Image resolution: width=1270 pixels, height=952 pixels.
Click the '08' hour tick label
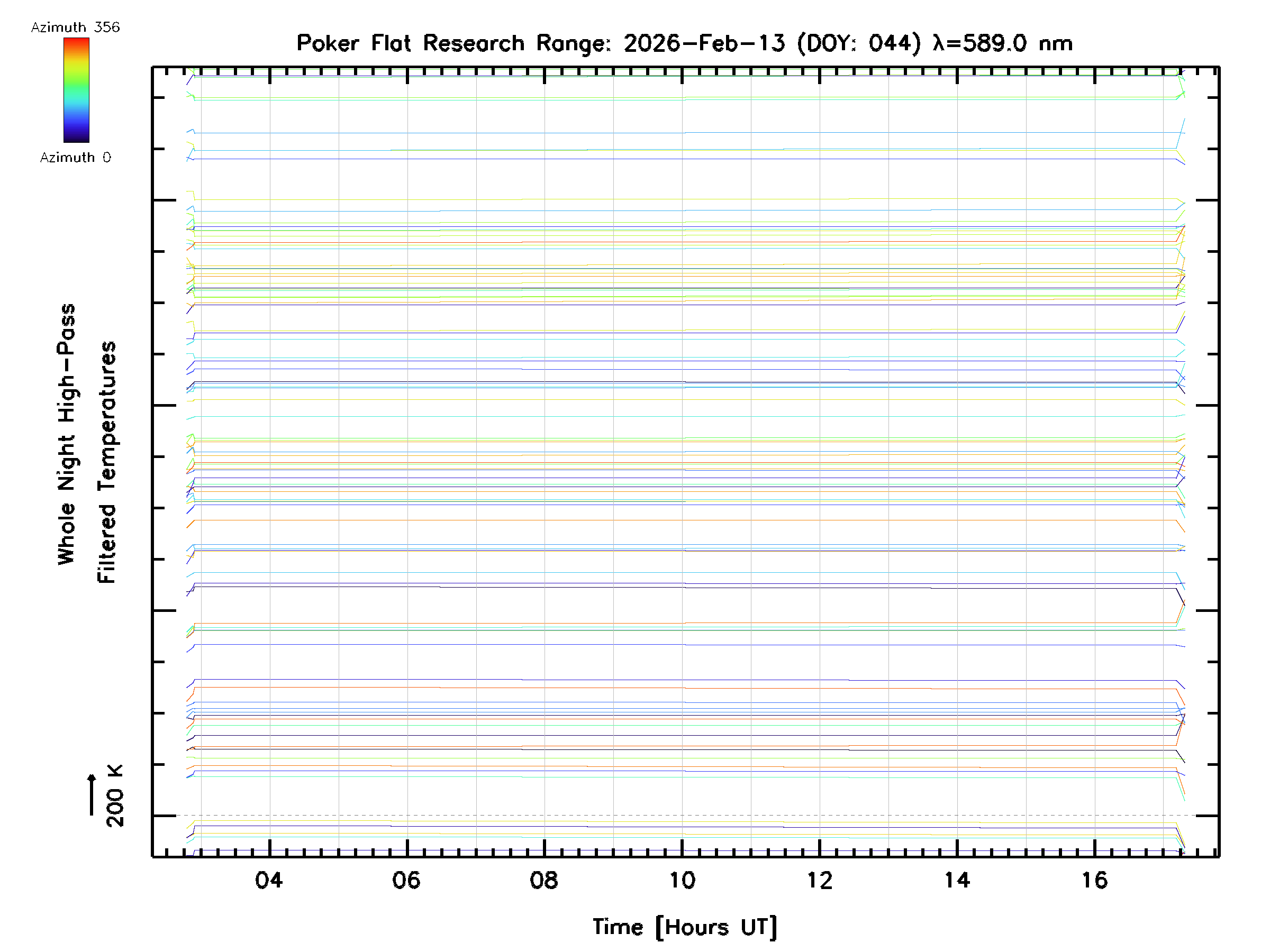point(543,880)
